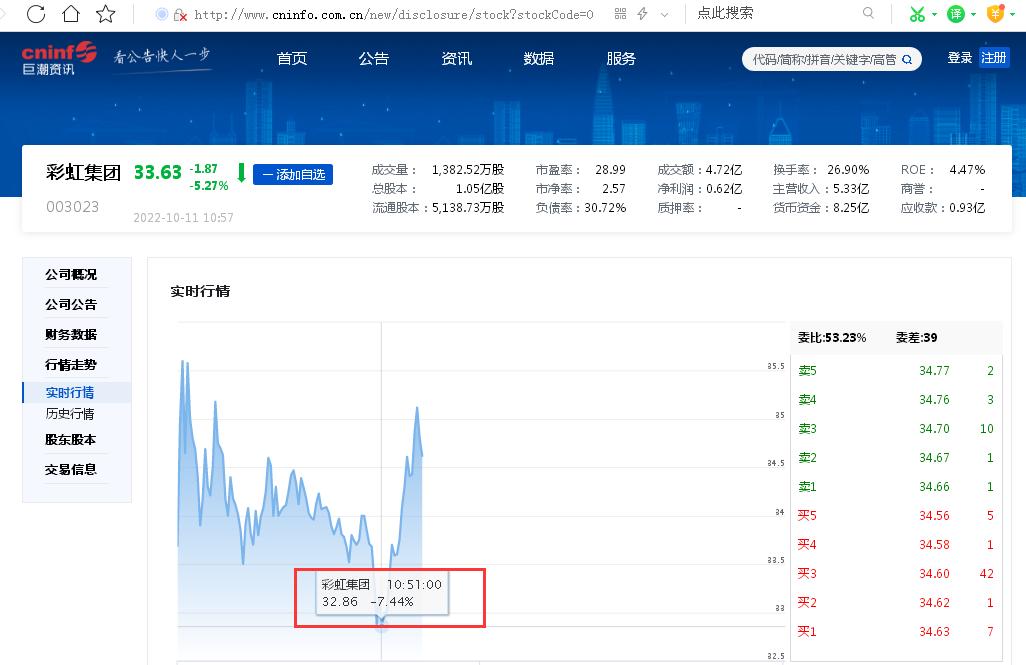The height and width of the screenshot is (665, 1026).
Task: Expand the screenshot extension dropdown arrow
Action: coord(934,14)
